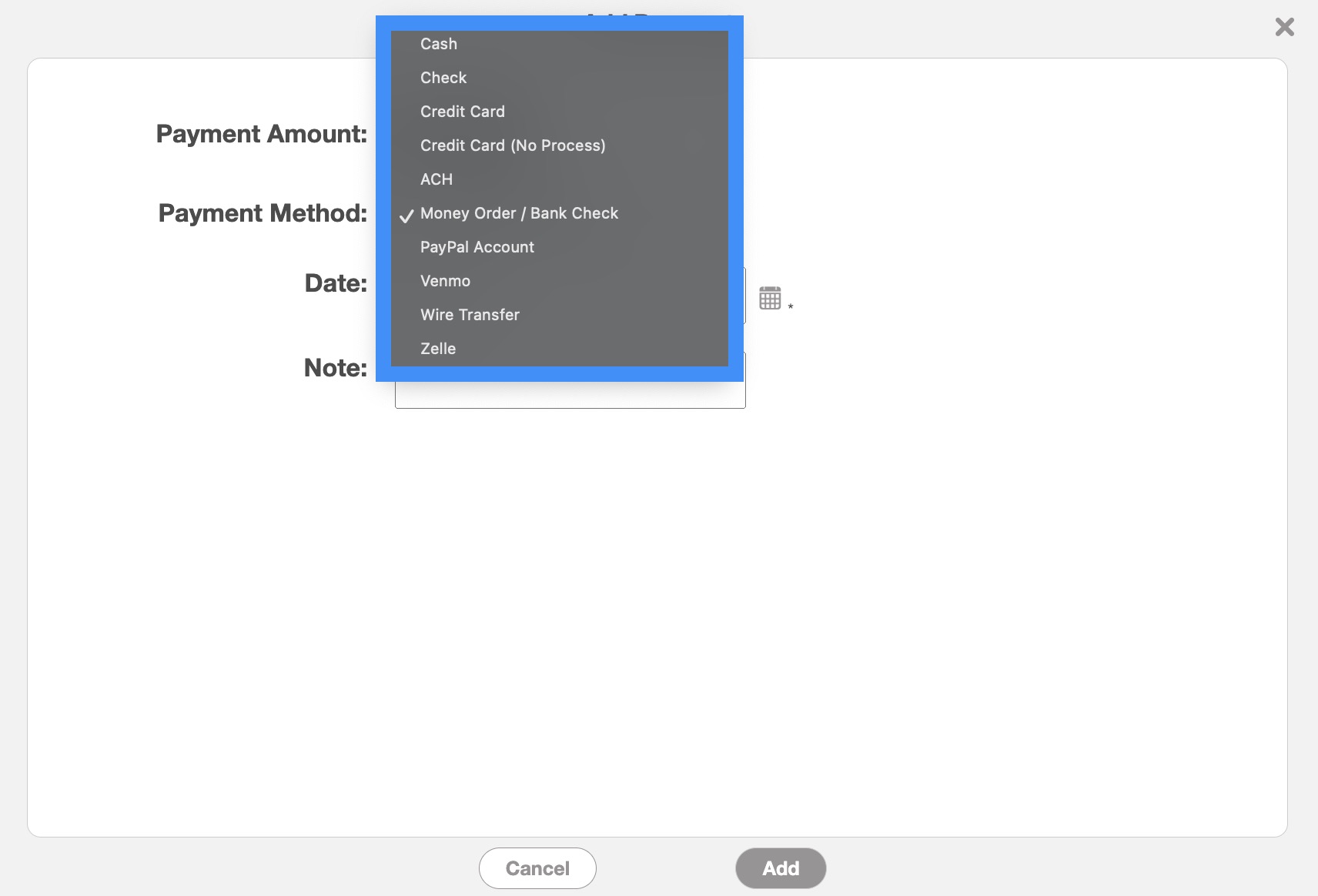The width and height of the screenshot is (1318, 896).
Task: Choose Check from the payment list
Action: tap(443, 79)
